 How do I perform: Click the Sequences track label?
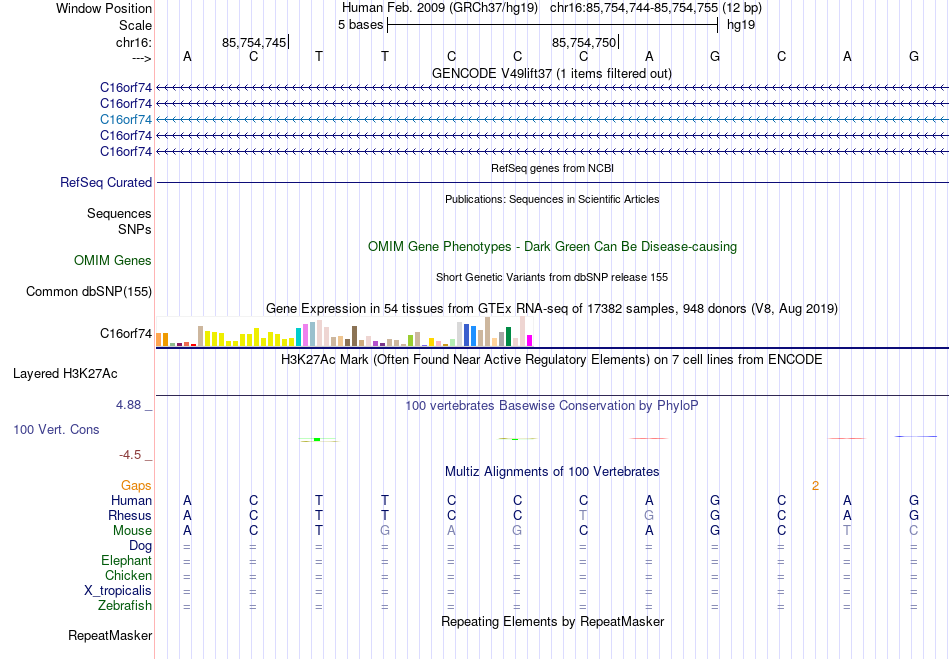(119, 213)
